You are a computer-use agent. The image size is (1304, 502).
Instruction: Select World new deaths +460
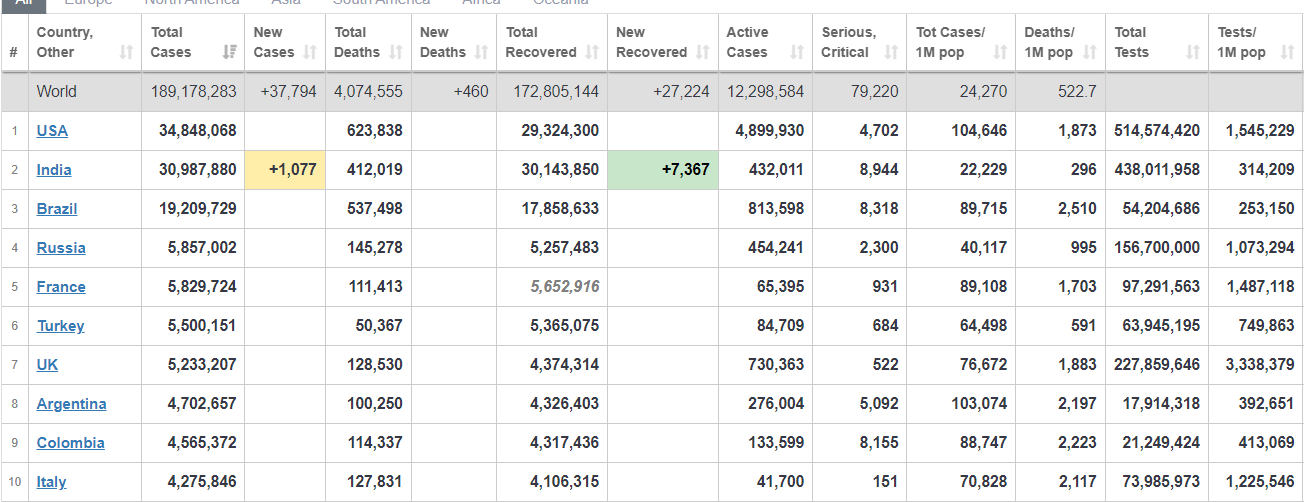(471, 91)
